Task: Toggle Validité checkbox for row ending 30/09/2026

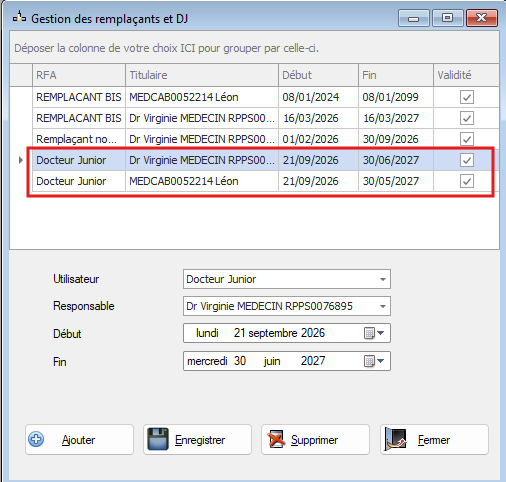Action: [467, 139]
